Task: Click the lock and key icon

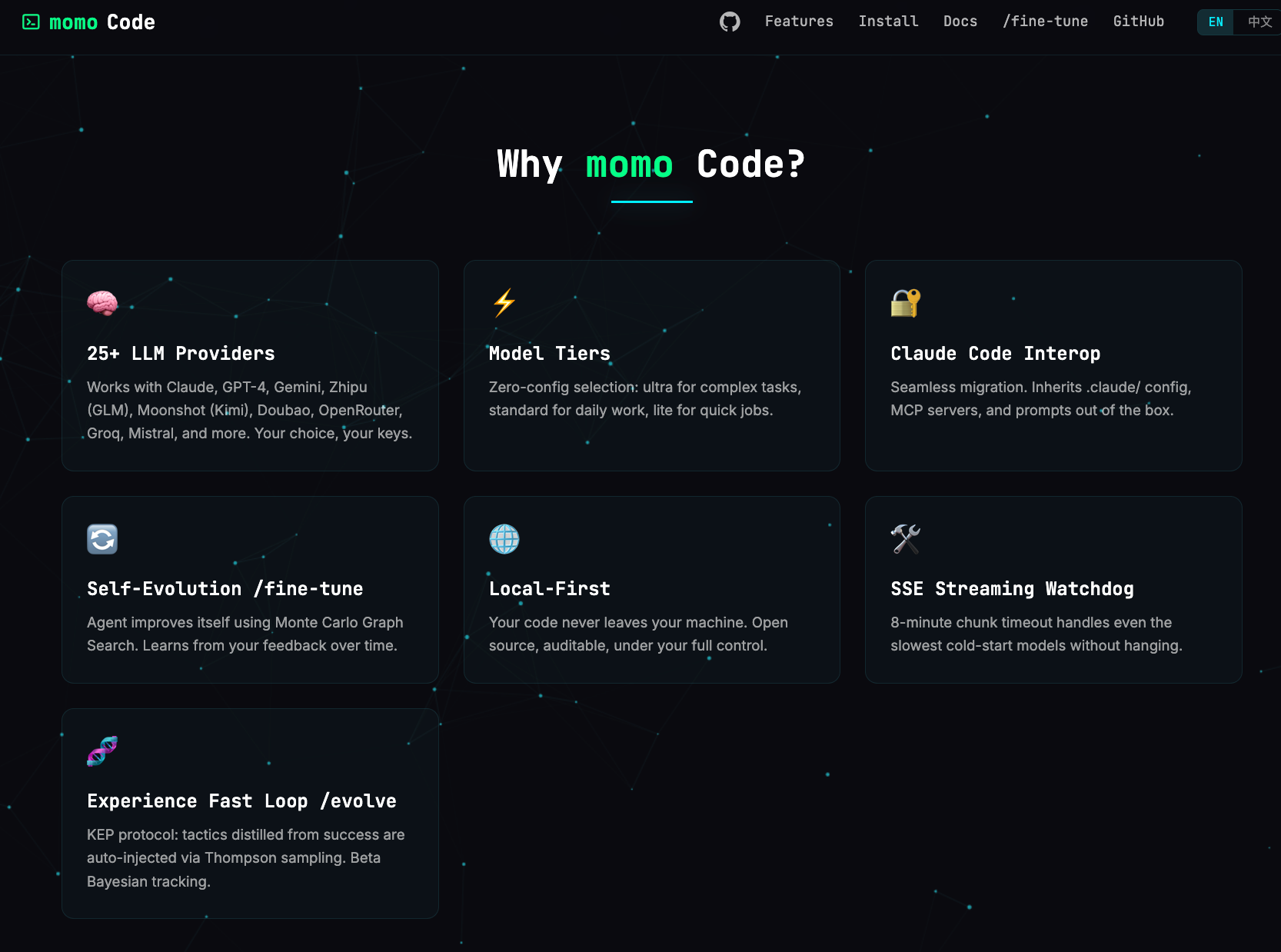Action: coord(906,303)
